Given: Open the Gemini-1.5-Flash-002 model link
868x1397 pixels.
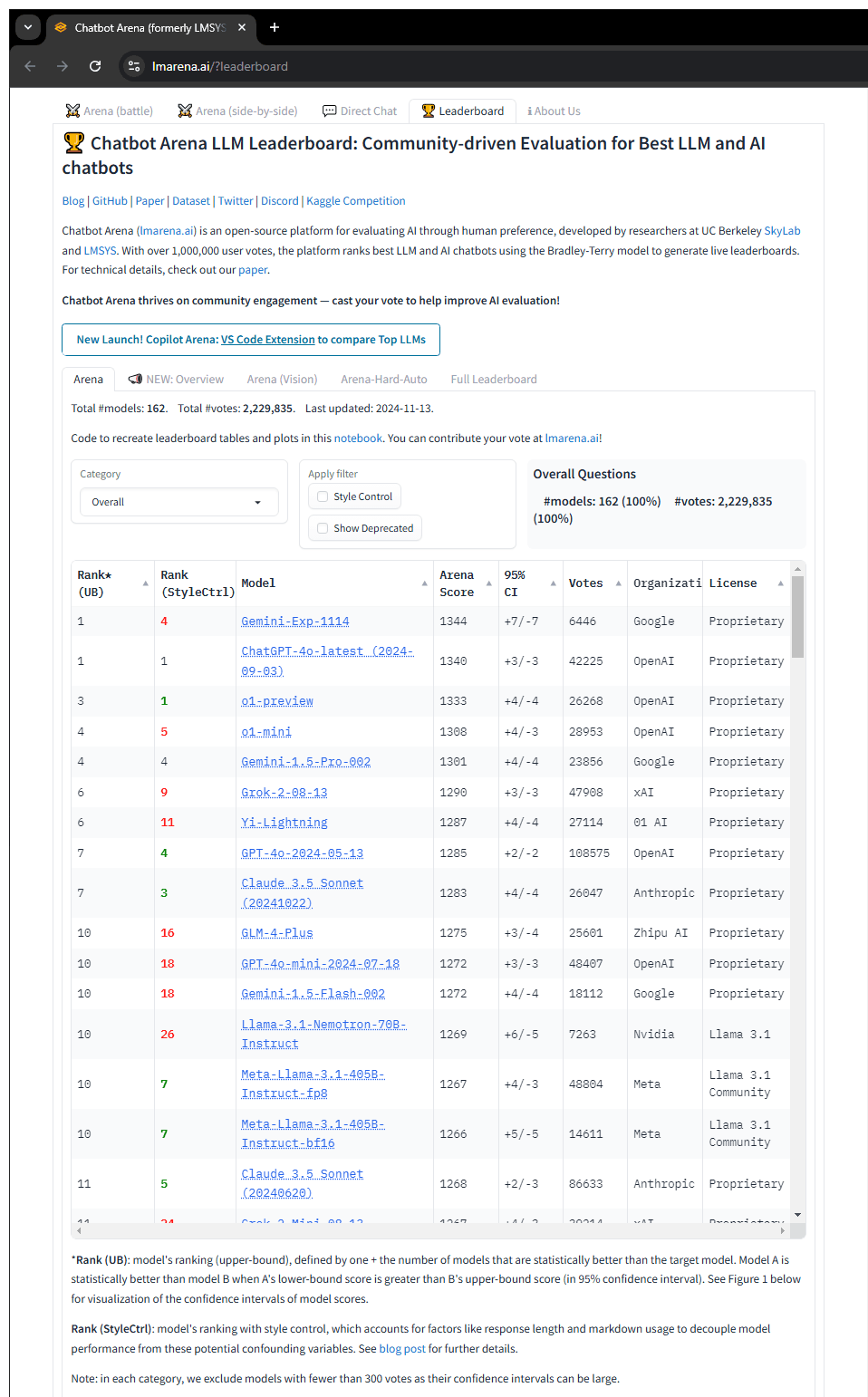Looking at the screenshot, I should click(313, 994).
